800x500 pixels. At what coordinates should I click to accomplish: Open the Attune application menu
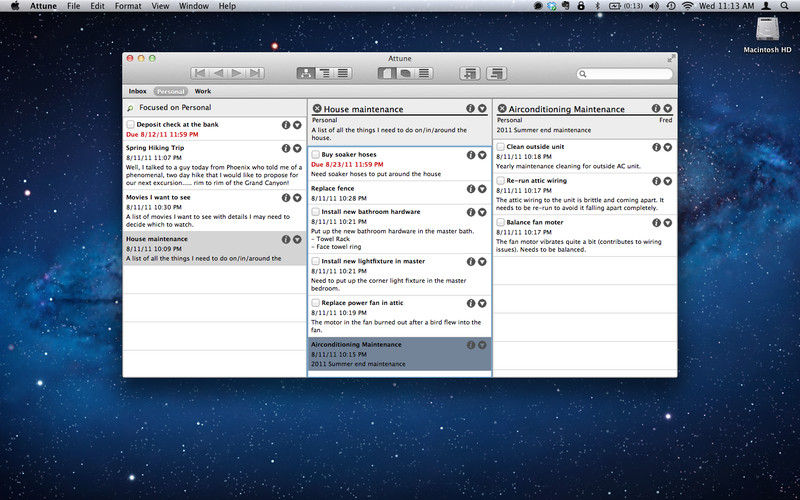coord(43,6)
